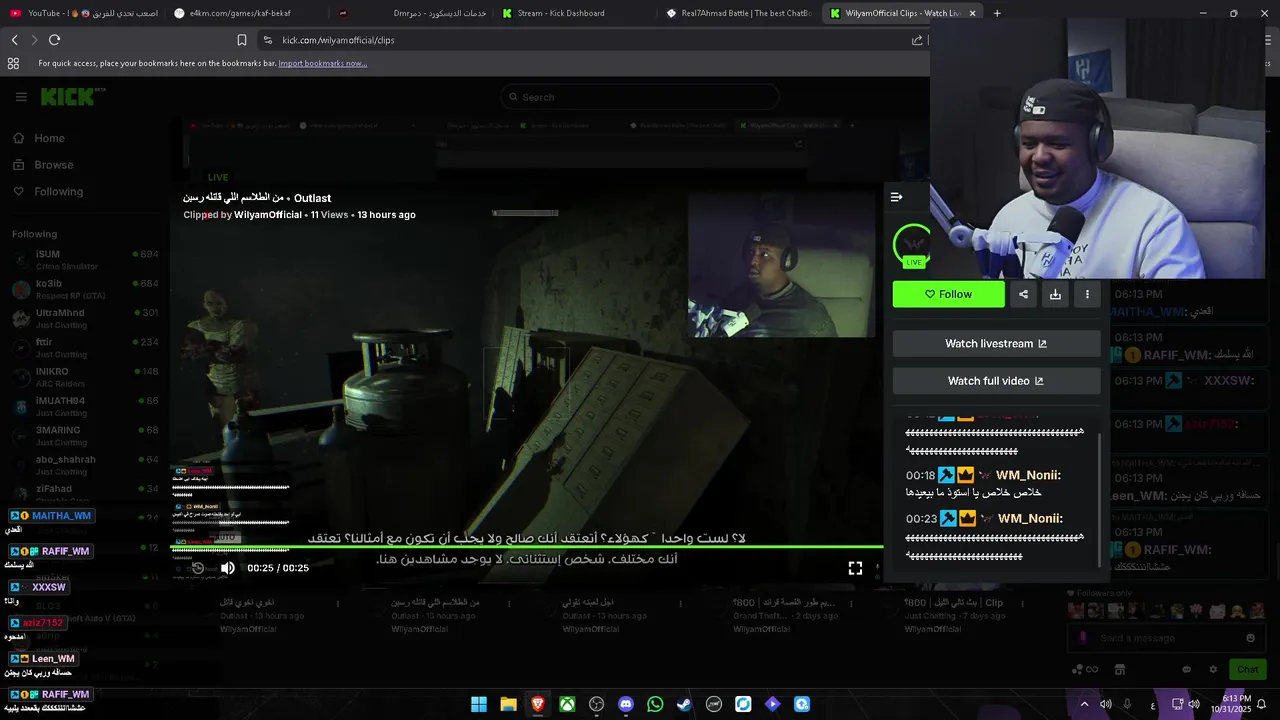Open WhatsApp from the taskbar

(x=655, y=704)
